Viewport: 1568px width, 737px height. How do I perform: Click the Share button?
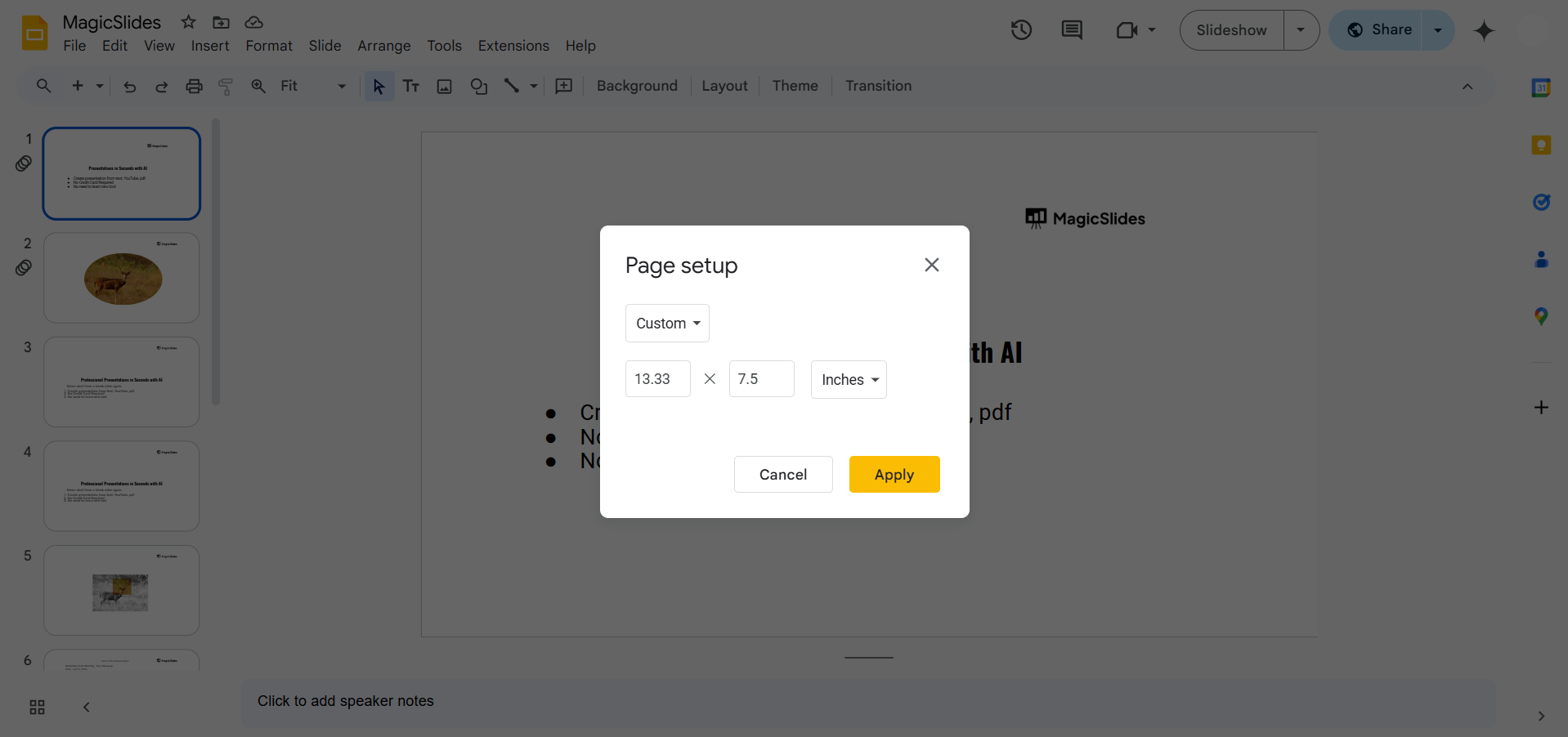[x=1379, y=30]
